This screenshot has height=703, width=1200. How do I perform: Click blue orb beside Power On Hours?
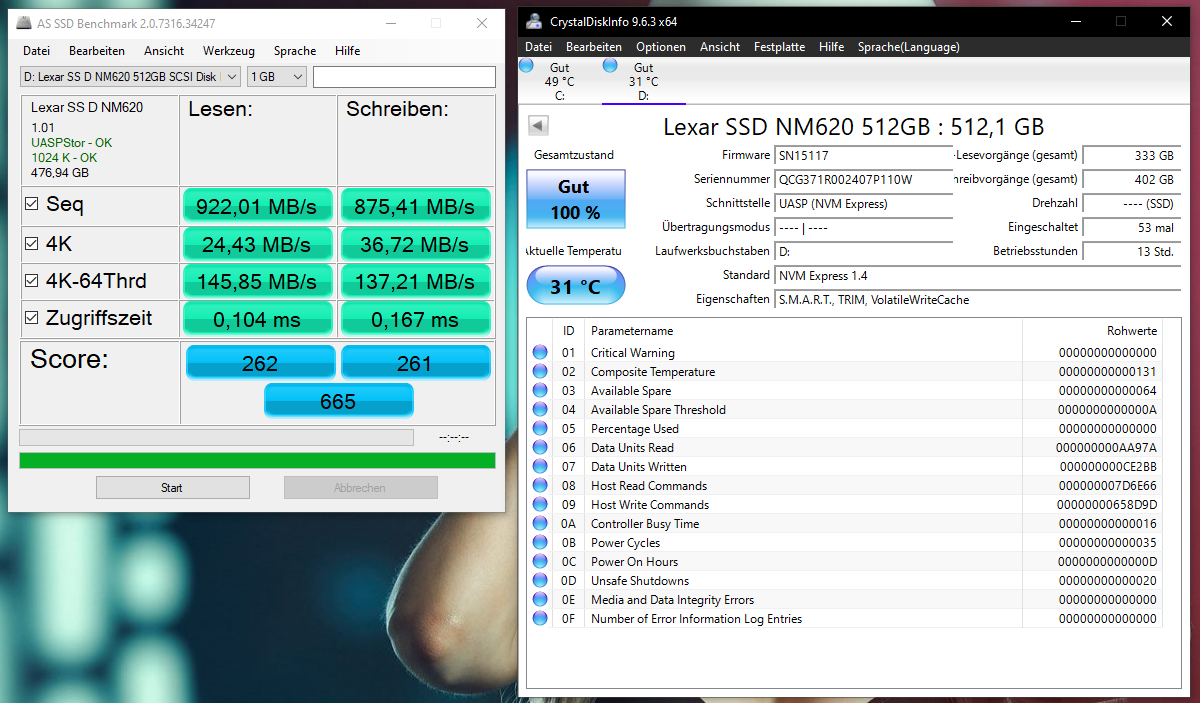(x=540, y=561)
